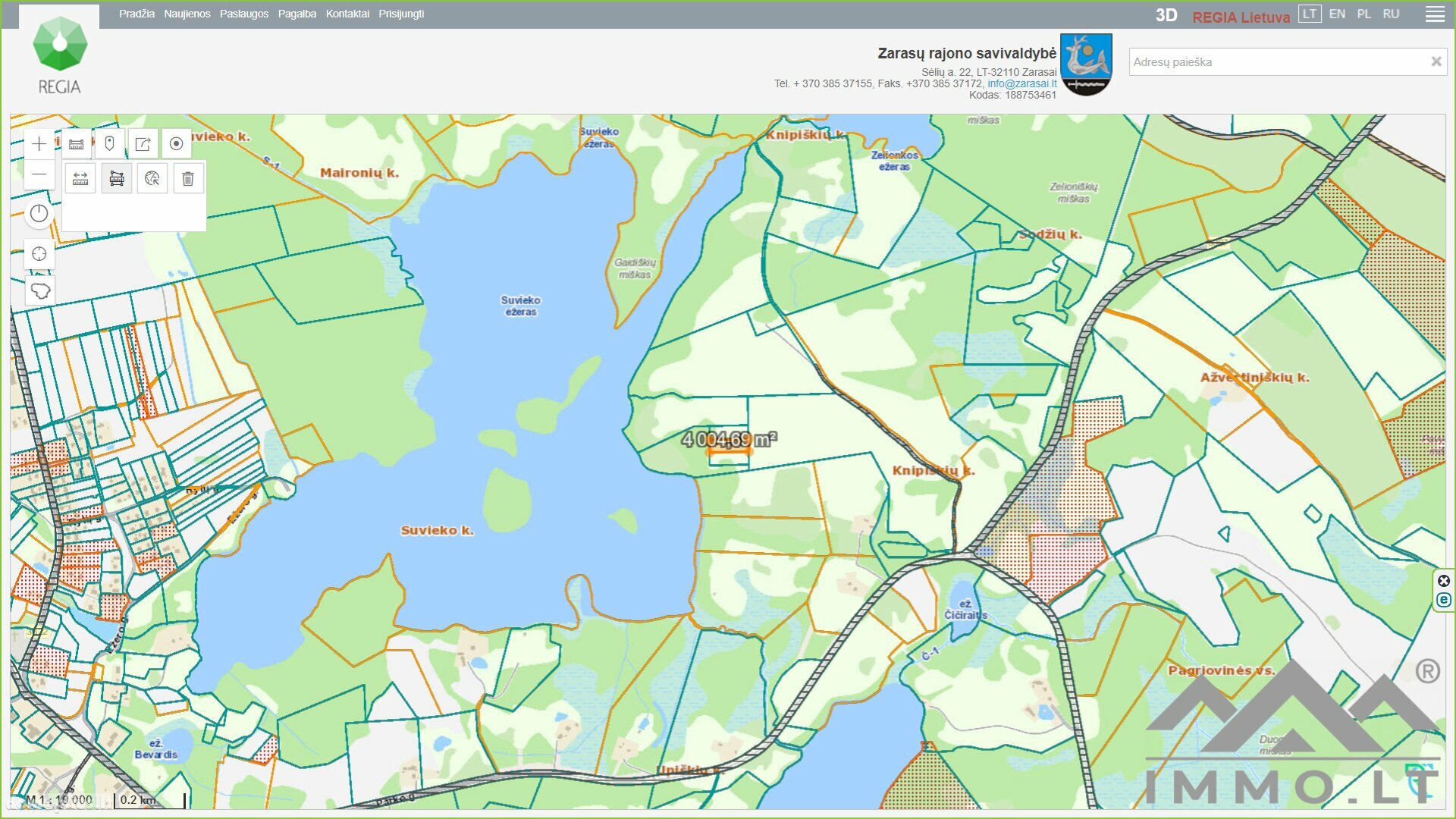
Task: Open the Naujienos menu item
Action: [187, 14]
